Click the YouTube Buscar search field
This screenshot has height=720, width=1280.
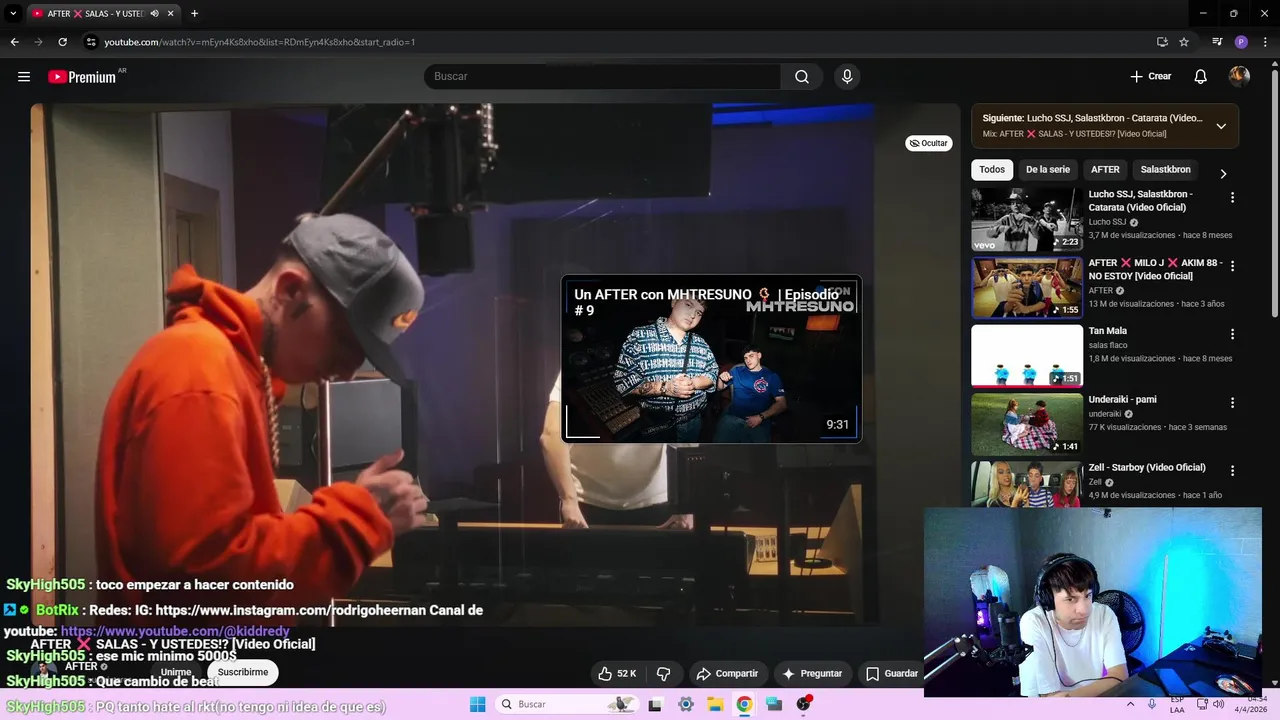pyautogui.click(x=602, y=77)
